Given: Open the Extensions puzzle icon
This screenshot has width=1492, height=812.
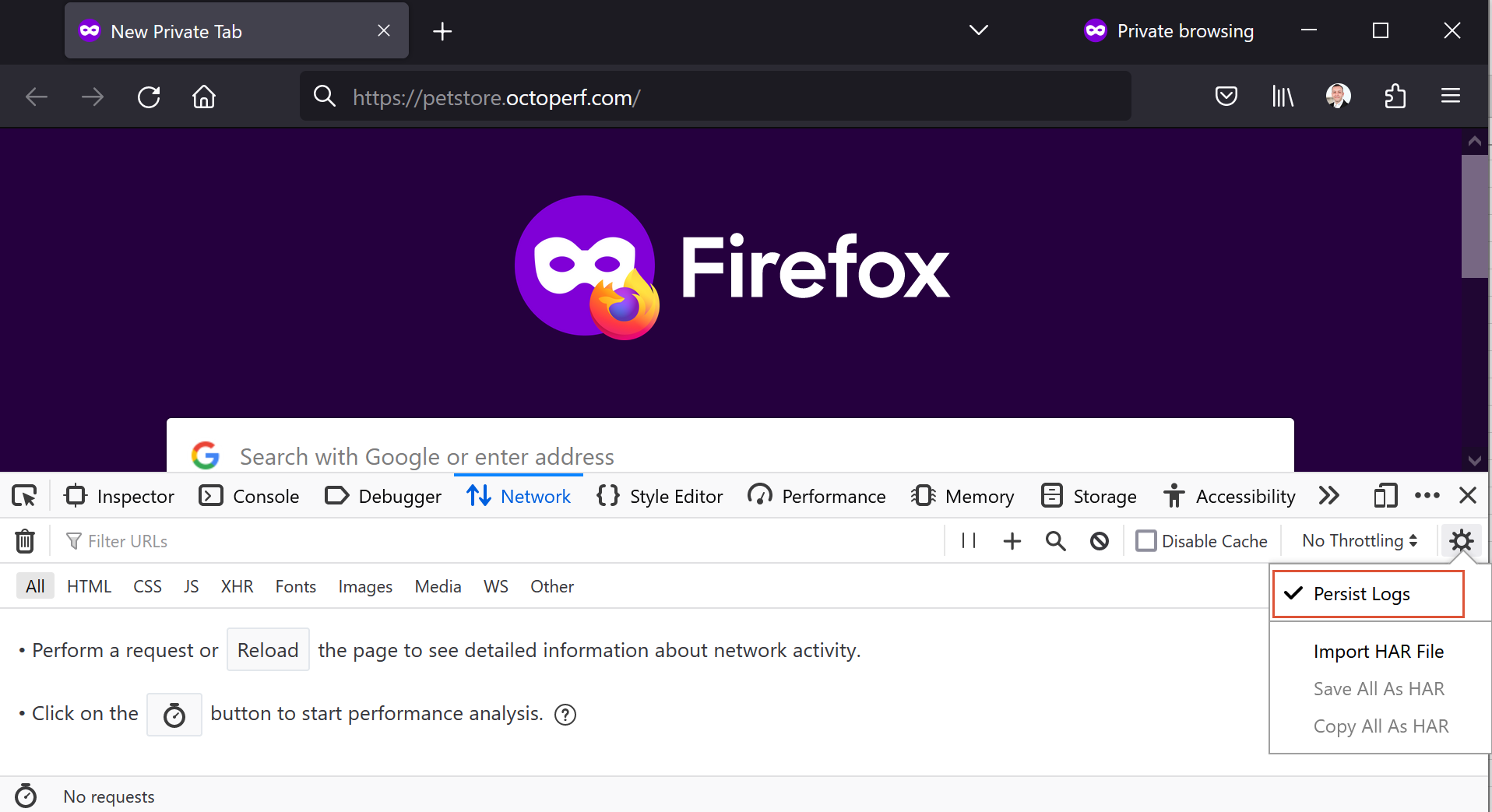Looking at the screenshot, I should [1395, 97].
